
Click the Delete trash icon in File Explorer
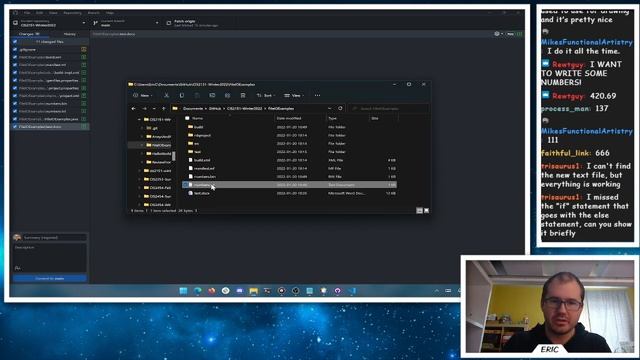[243, 95]
